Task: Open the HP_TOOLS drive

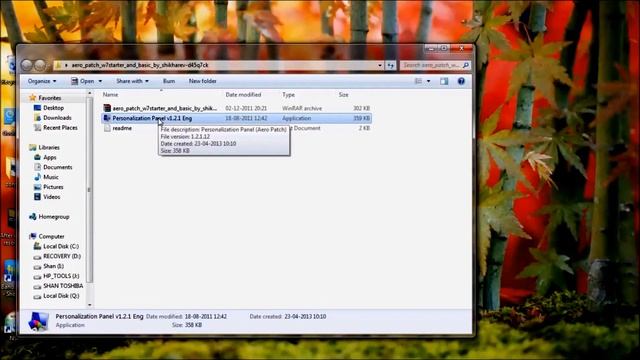Action: [x=61, y=276]
